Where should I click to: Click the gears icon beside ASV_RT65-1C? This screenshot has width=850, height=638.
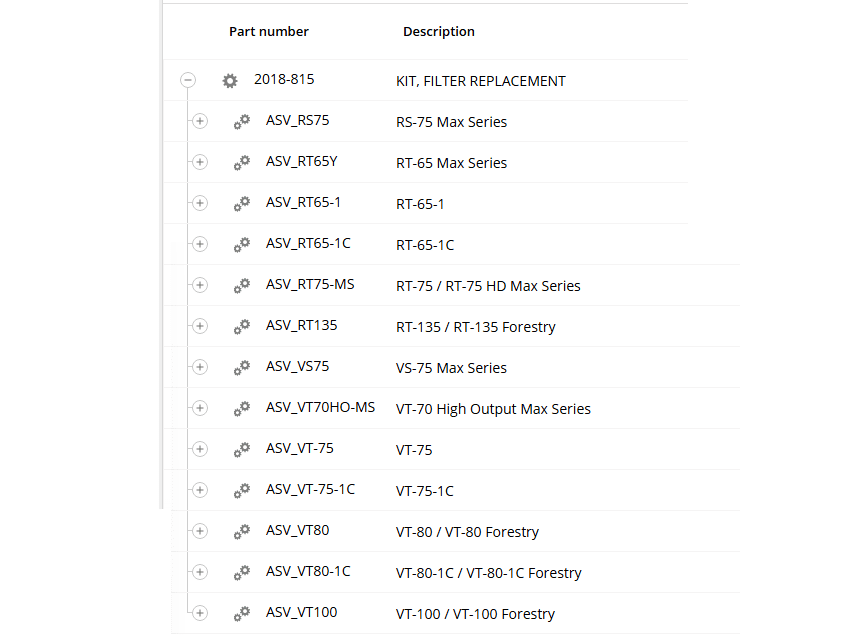(x=242, y=245)
